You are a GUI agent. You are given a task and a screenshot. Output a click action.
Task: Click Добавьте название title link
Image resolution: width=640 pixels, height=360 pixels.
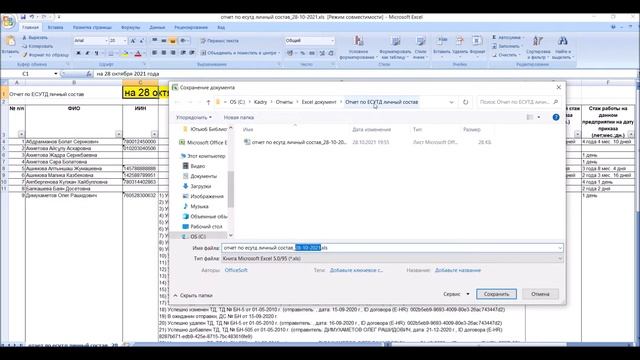click(x=458, y=270)
